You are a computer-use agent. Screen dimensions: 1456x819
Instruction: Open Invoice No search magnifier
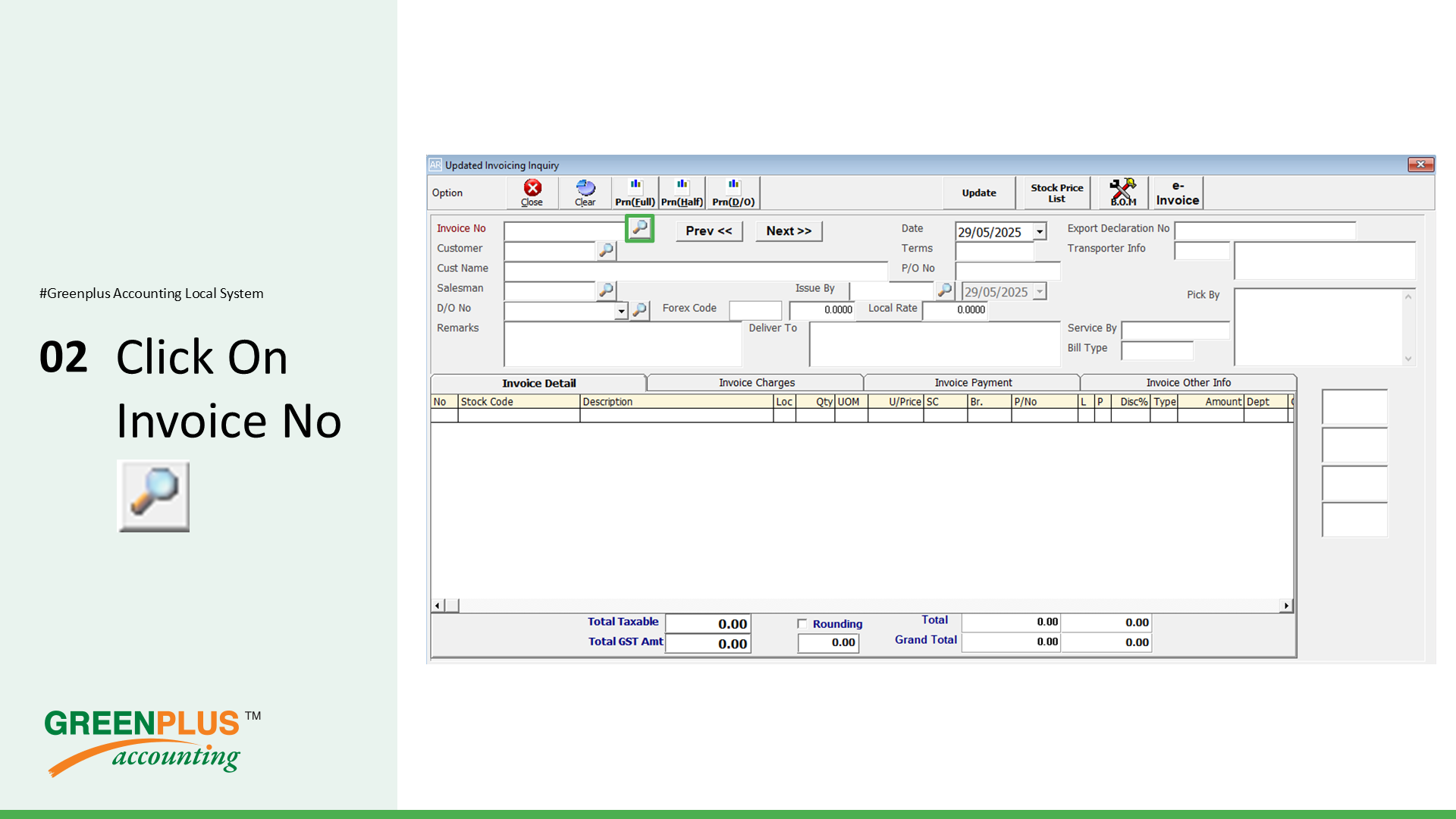pos(640,228)
